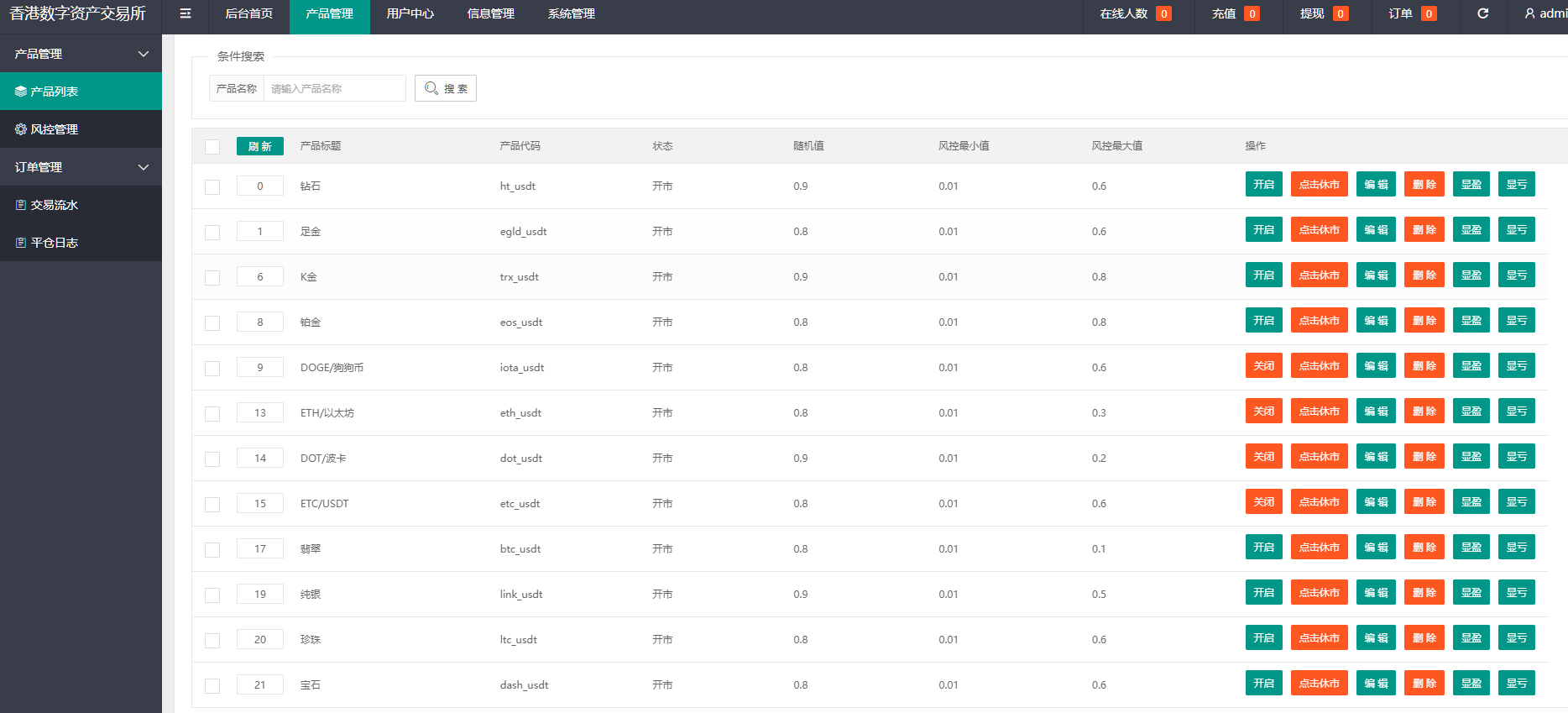Toggle the select-all checkbox in table header

[212, 147]
